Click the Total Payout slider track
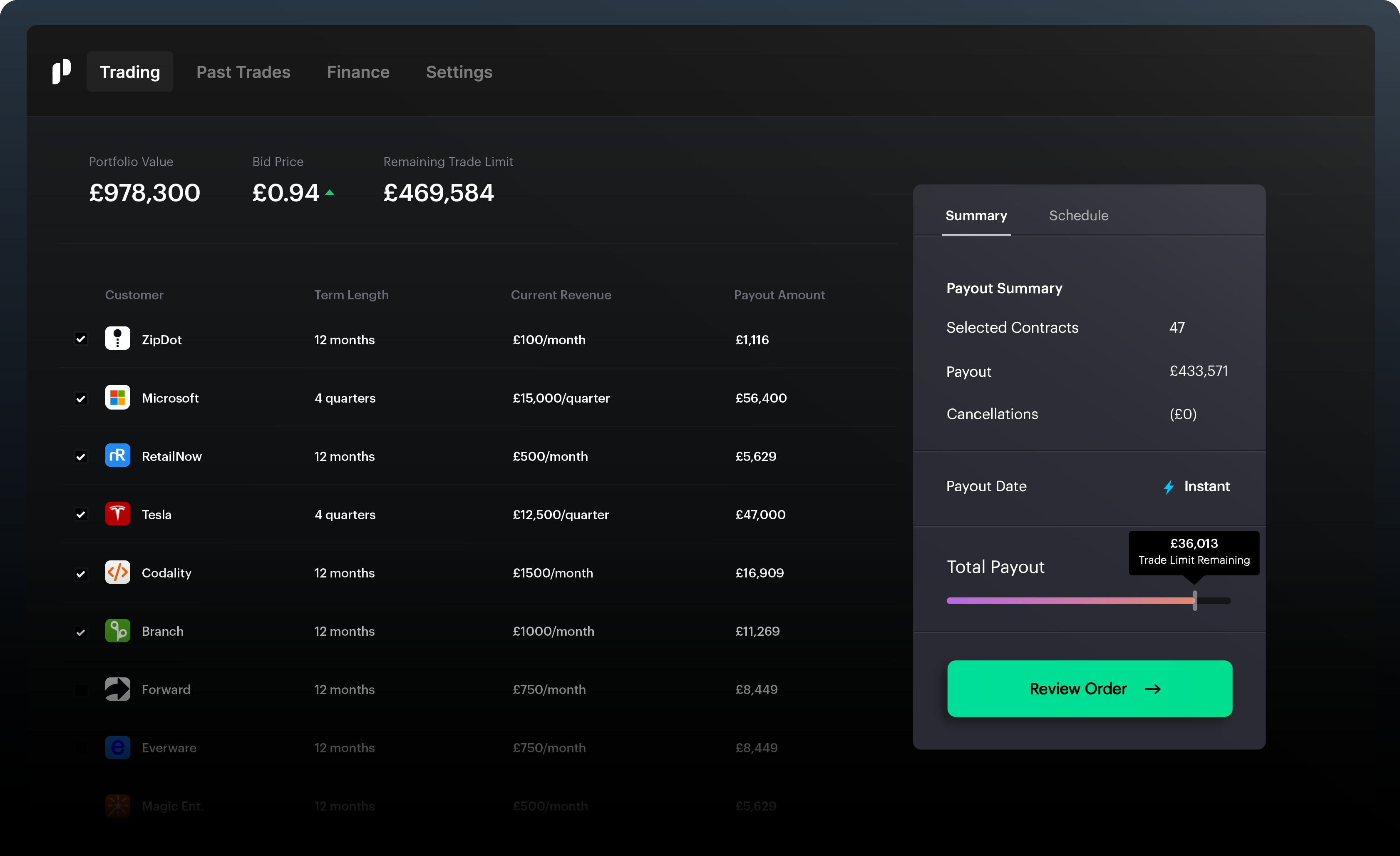Image resolution: width=1400 pixels, height=856 pixels. point(1089,600)
